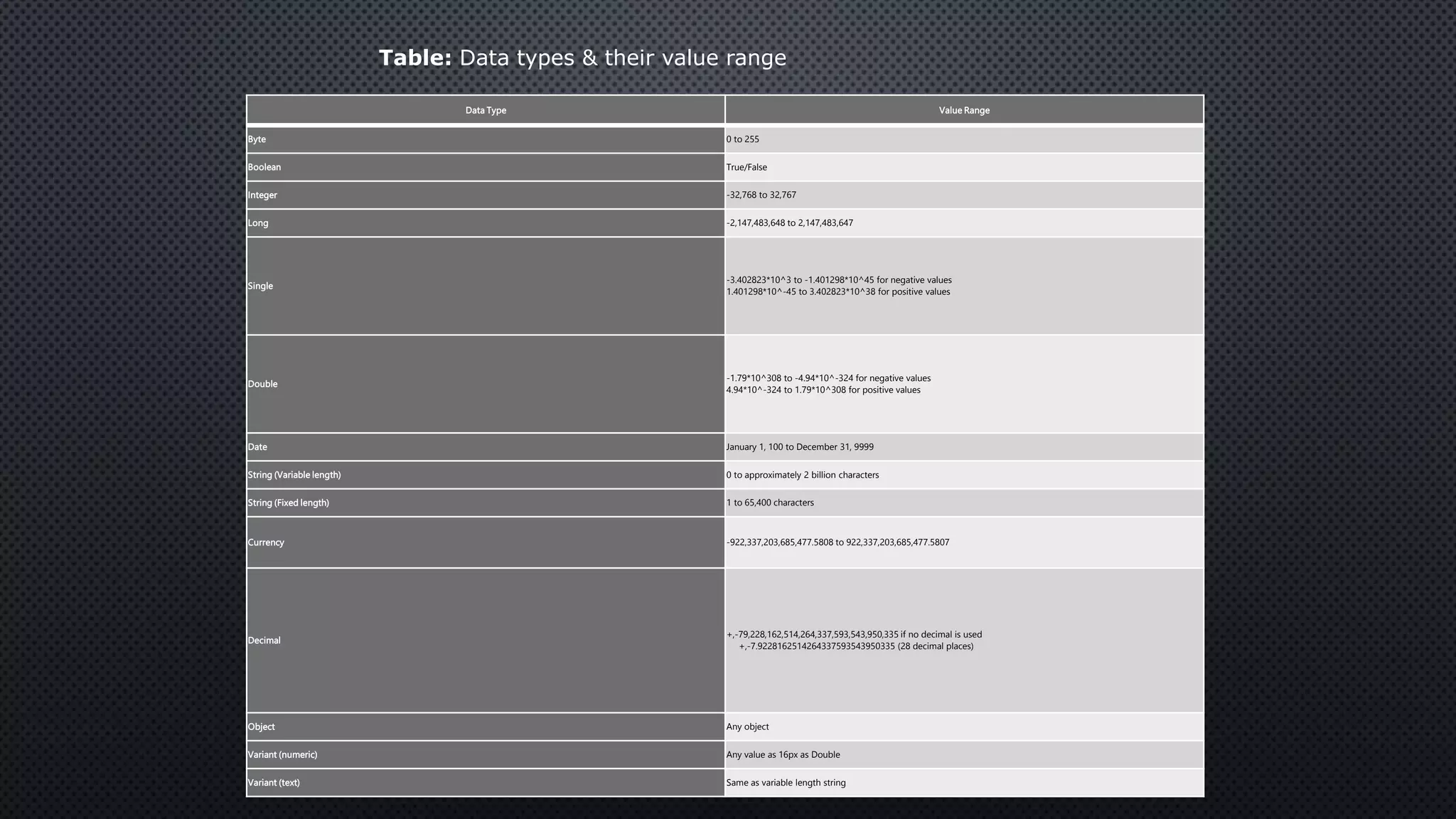This screenshot has width=1456, height=819.
Task: Click the Double value range text
Action: tap(828, 384)
